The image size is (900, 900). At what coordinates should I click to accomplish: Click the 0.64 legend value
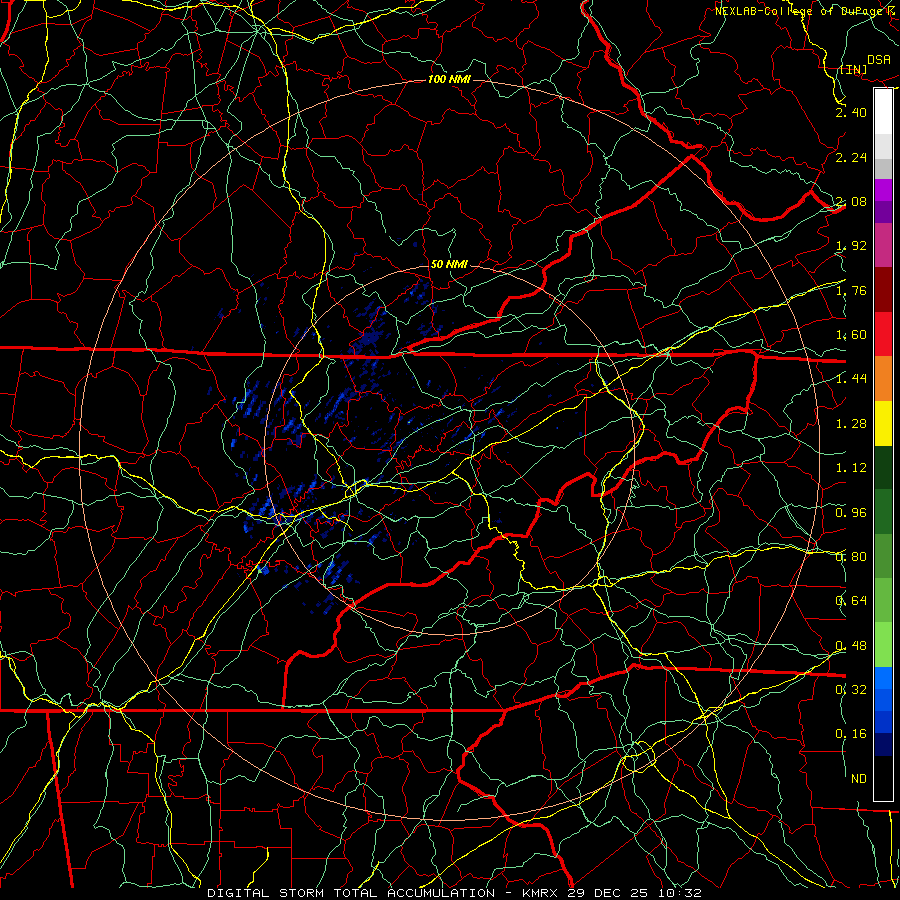tap(851, 601)
